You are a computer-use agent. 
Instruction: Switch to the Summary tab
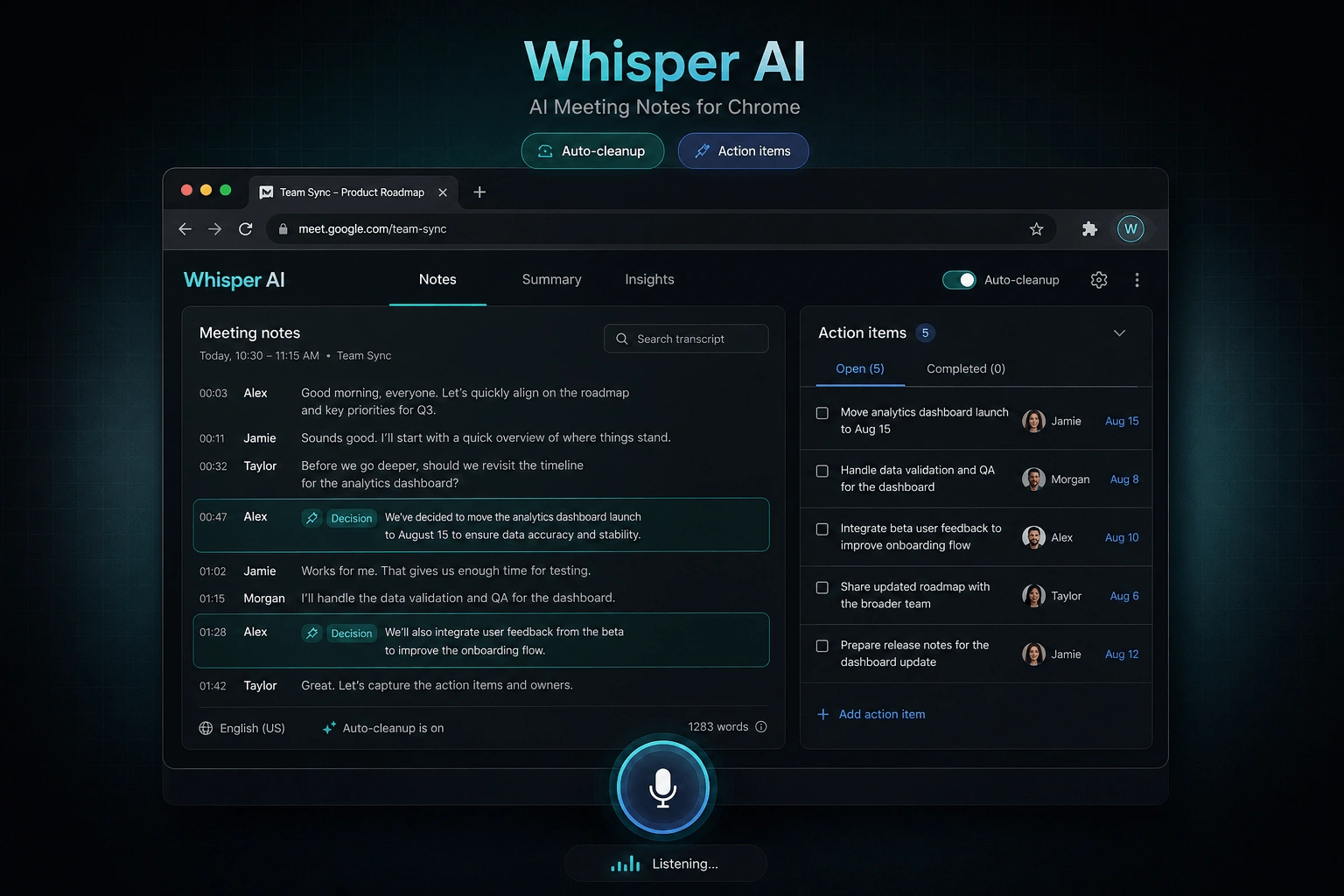551,280
